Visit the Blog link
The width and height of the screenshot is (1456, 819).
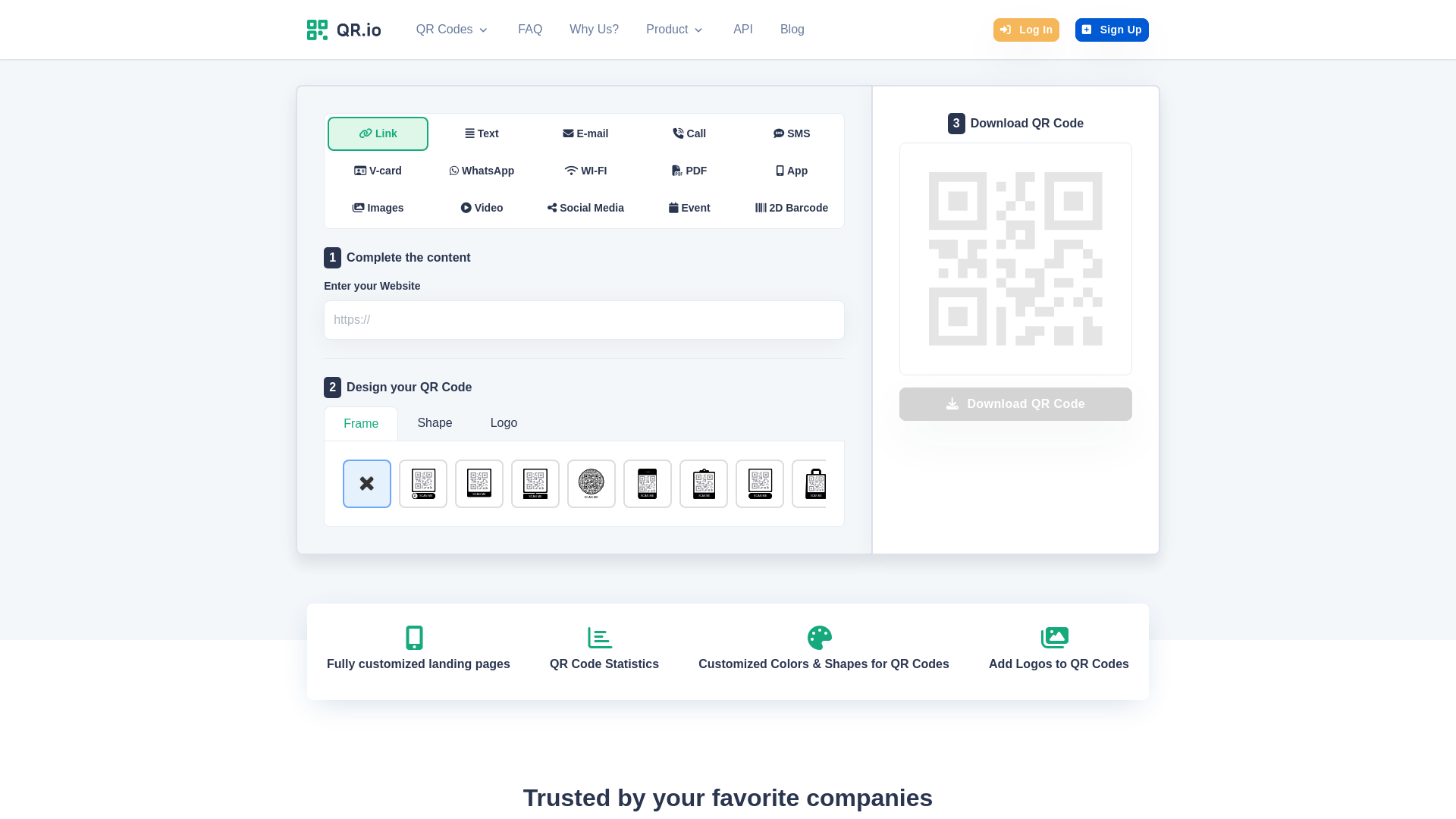792,30
